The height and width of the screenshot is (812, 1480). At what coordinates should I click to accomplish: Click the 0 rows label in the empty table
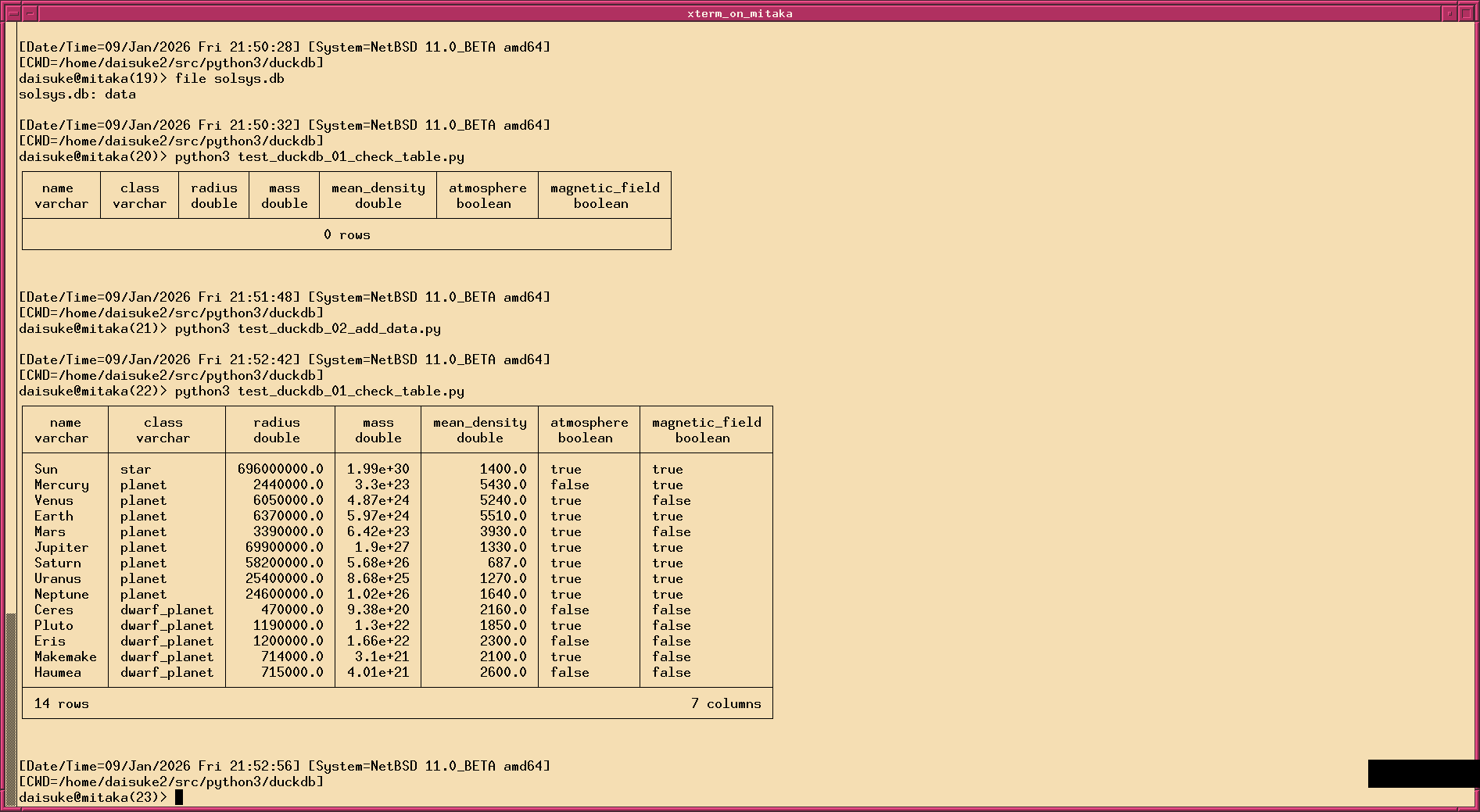point(346,234)
